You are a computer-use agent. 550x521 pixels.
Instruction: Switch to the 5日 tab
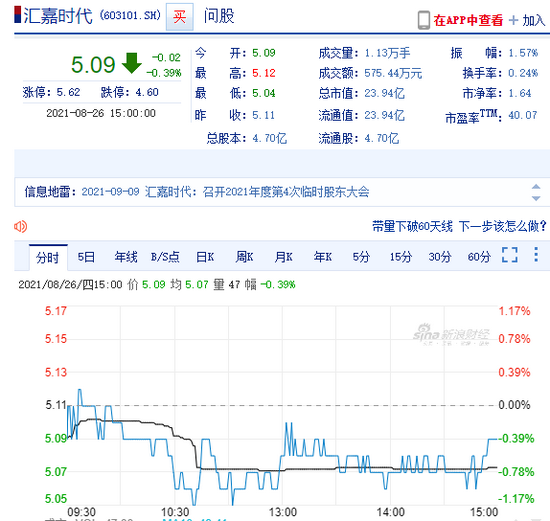pos(86,257)
